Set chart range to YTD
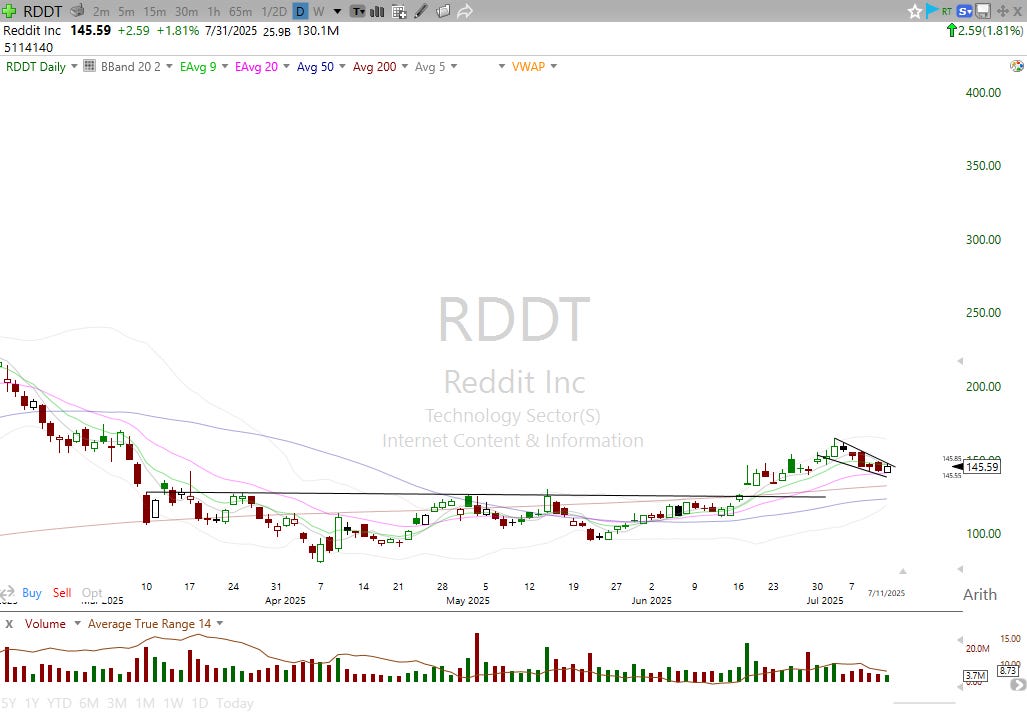 click(x=59, y=703)
